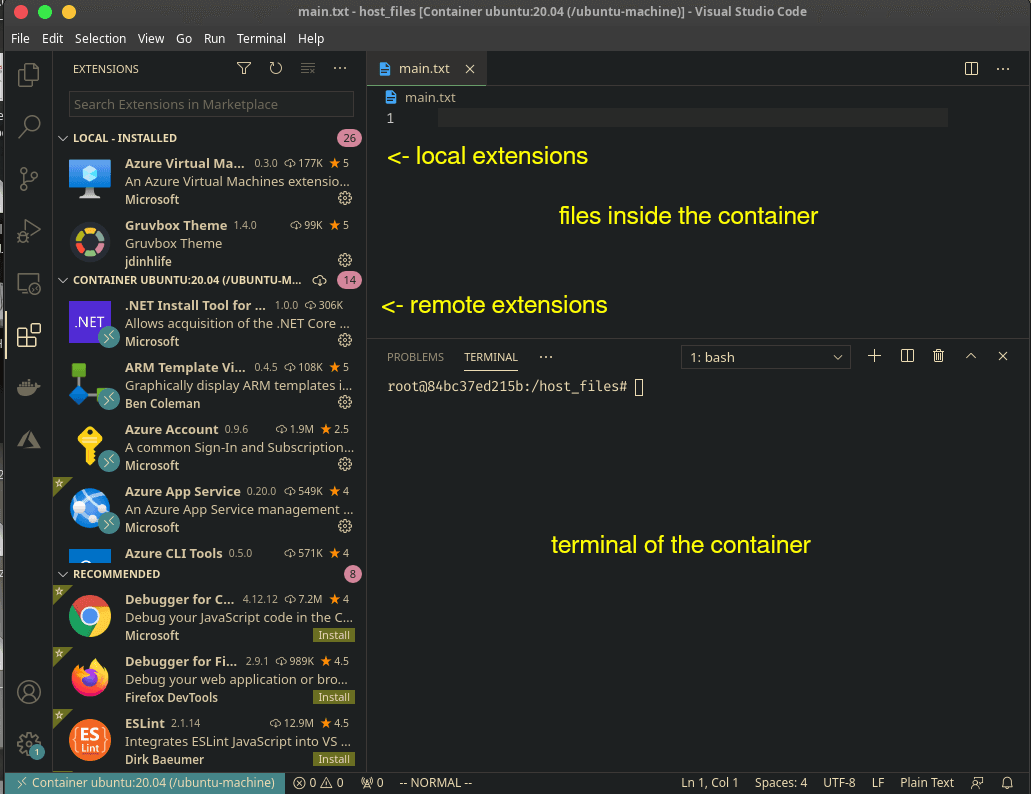Clear extensions search results icon
The image size is (1031, 794).
pyautogui.click(x=308, y=68)
